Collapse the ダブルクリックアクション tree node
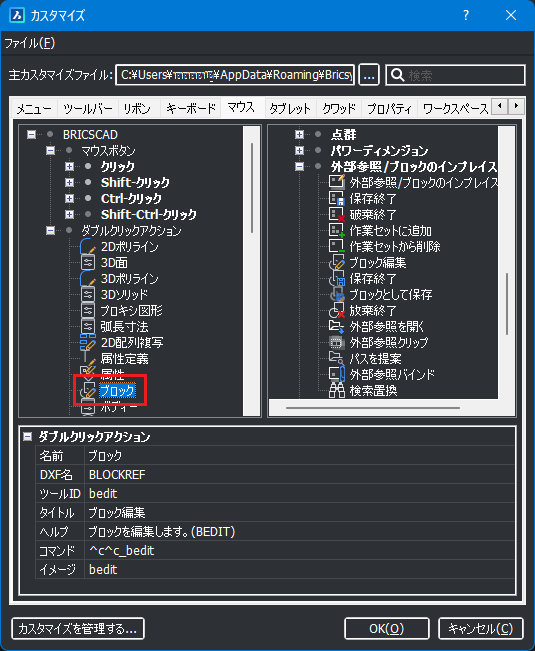The image size is (535, 651). pos(50,230)
